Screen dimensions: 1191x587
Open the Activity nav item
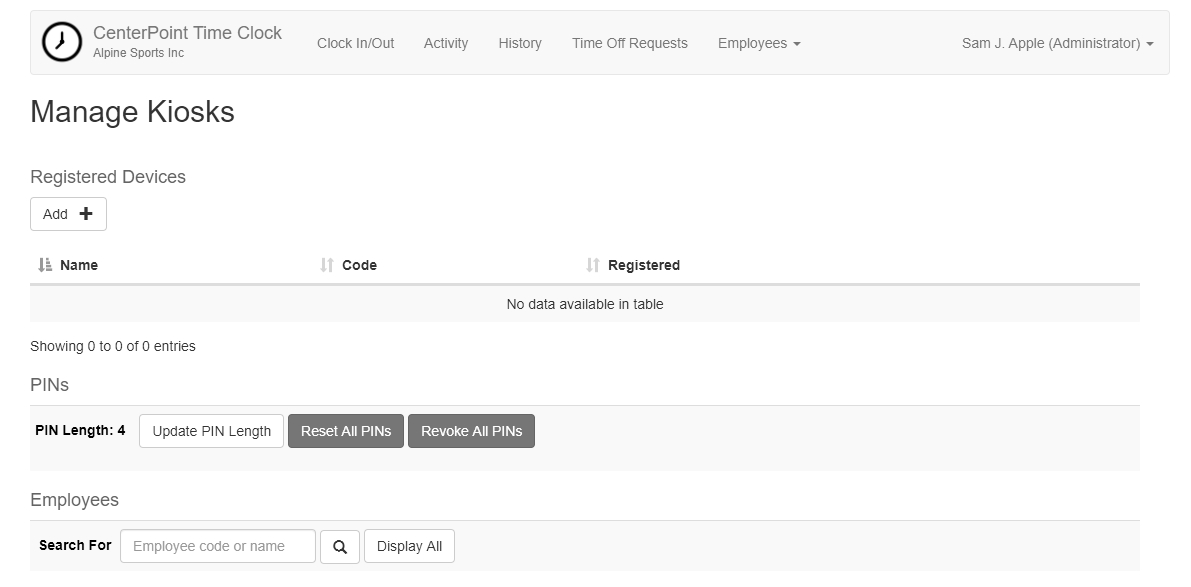446,43
